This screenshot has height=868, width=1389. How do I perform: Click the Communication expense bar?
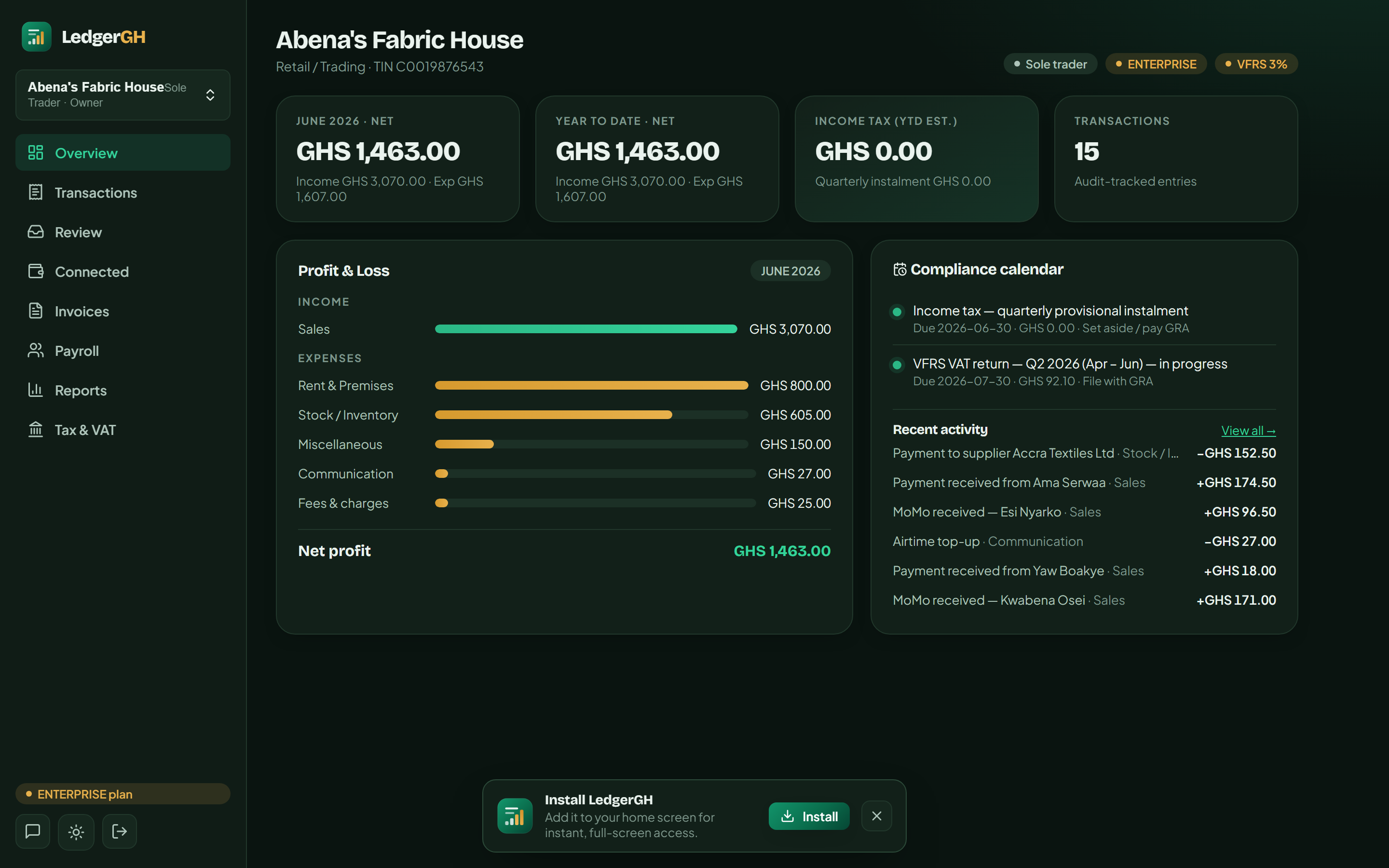coord(595,474)
